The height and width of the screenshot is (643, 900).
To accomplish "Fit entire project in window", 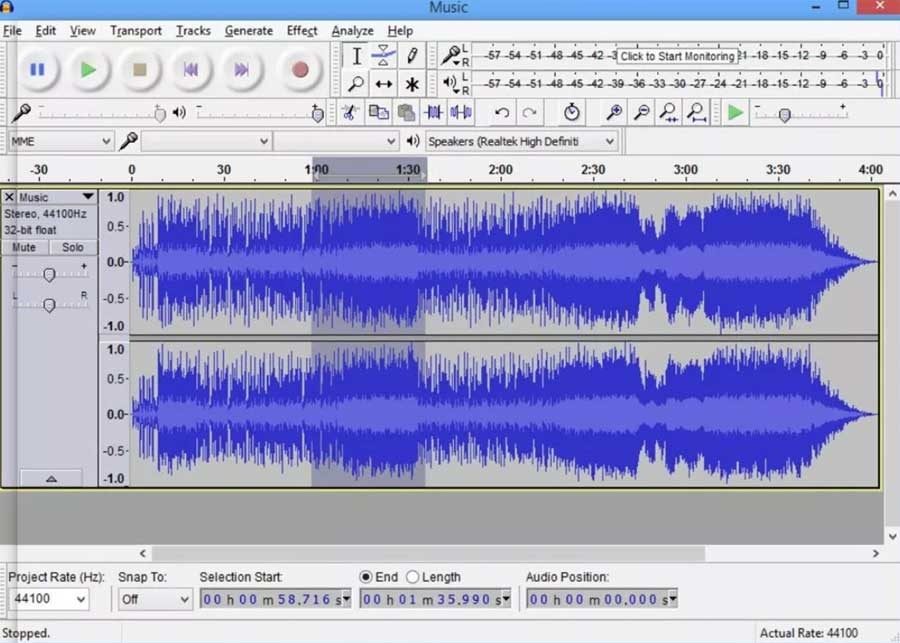I will click(x=696, y=112).
